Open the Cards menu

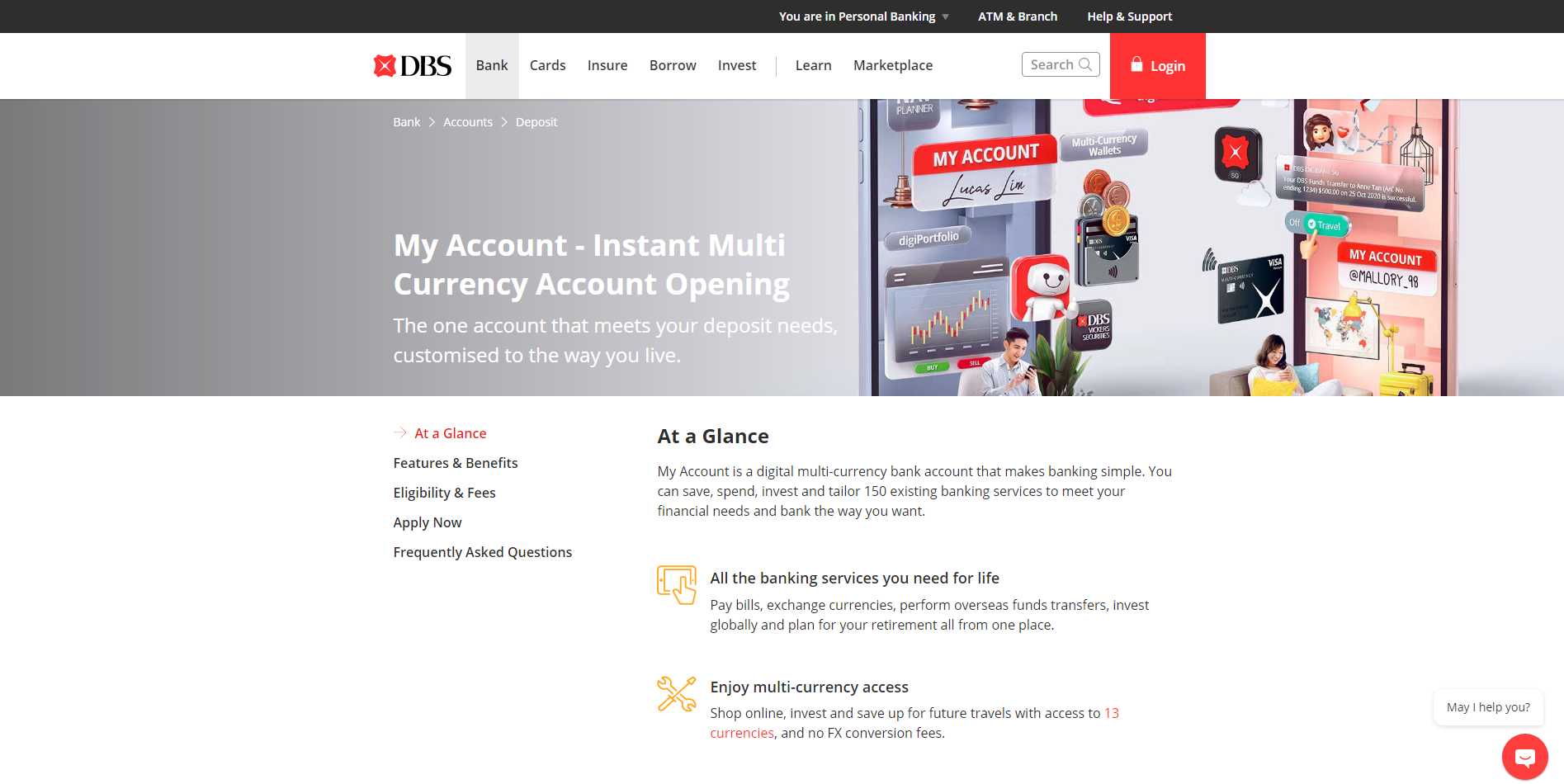tap(547, 66)
